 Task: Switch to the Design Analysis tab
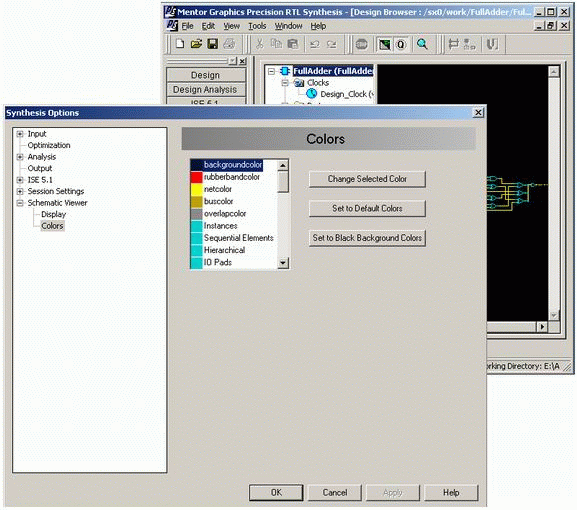pos(206,89)
